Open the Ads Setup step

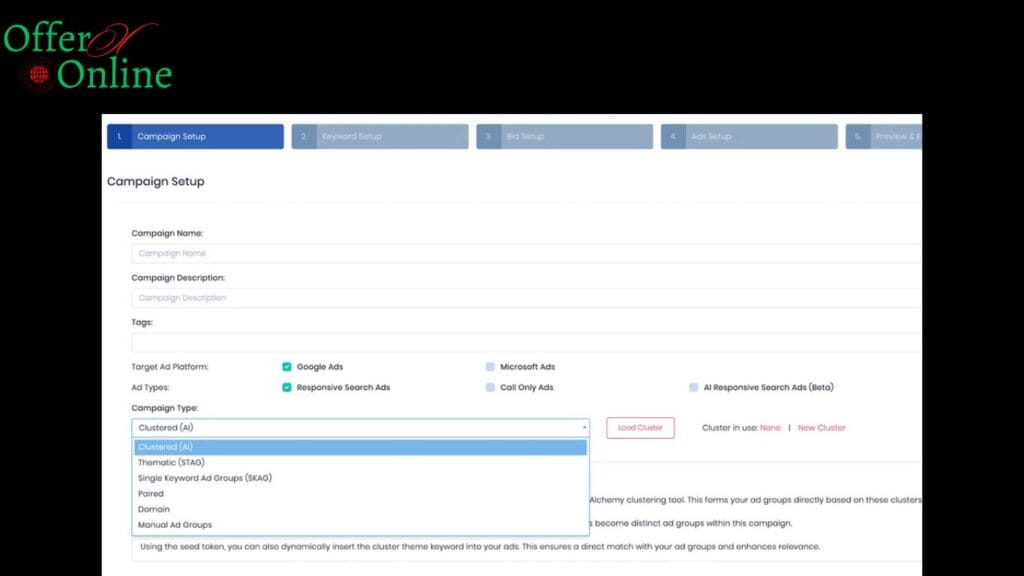749,137
